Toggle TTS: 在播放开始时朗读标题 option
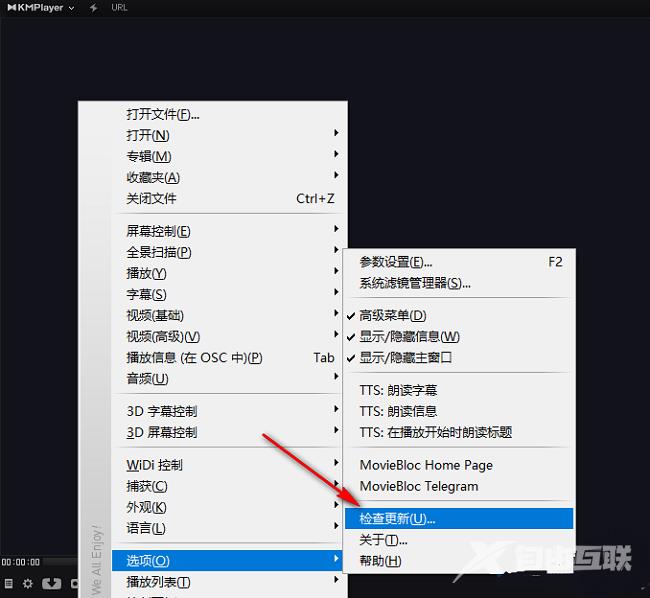 tap(459, 433)
